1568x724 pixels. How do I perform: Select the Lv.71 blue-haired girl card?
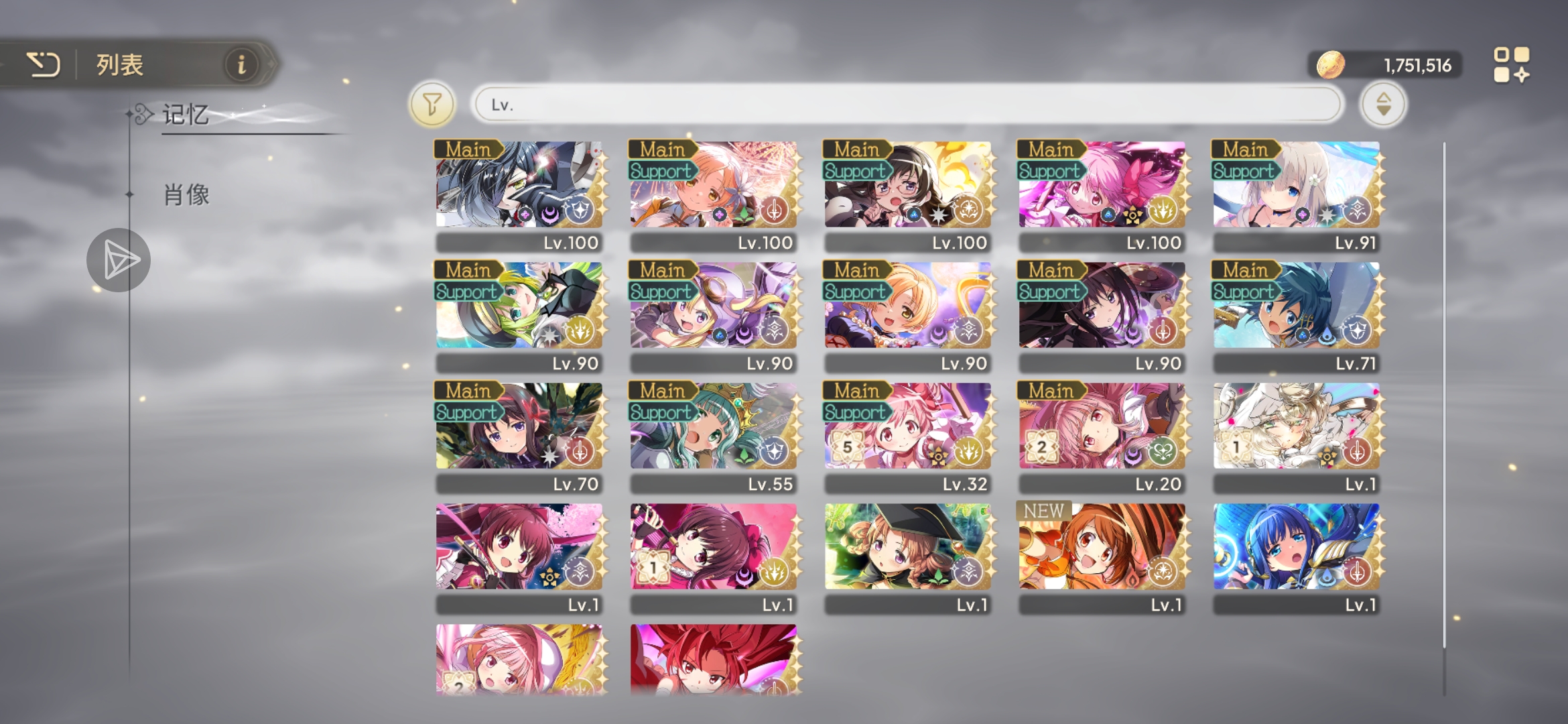tap(1296, 317)
